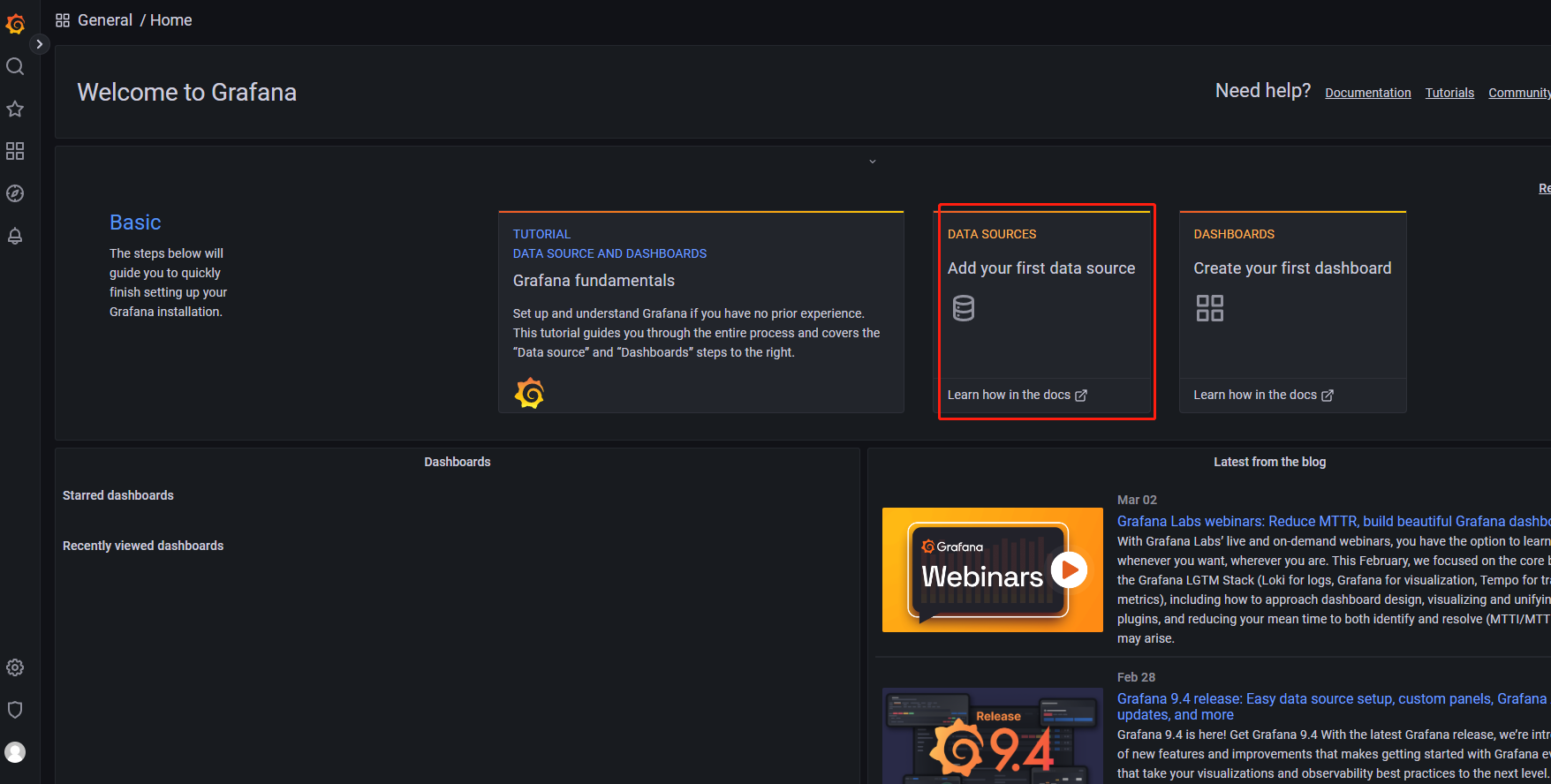Open Configuration gear icon in sidebar
Viewport: 1551px width, 784px height.
(15, 667)
